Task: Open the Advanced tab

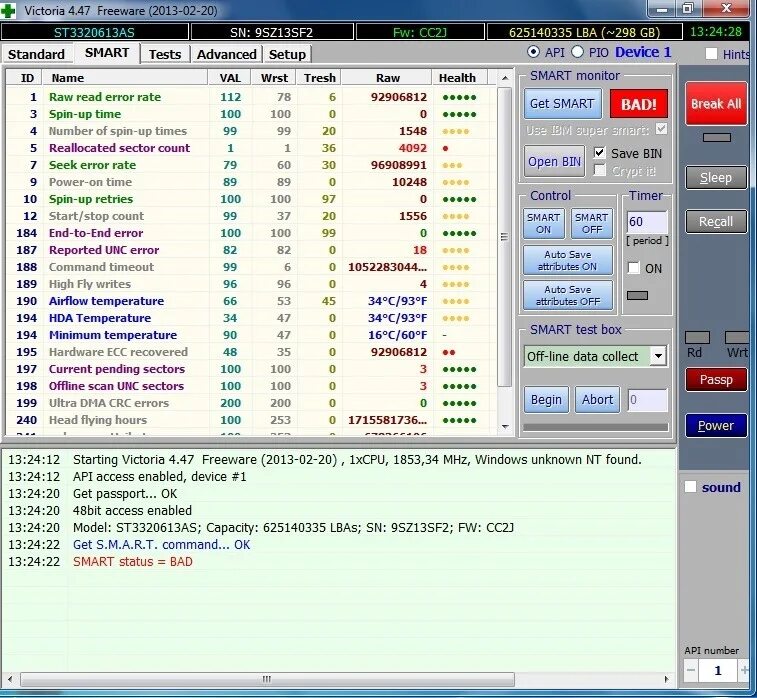Action: [226, 54]
